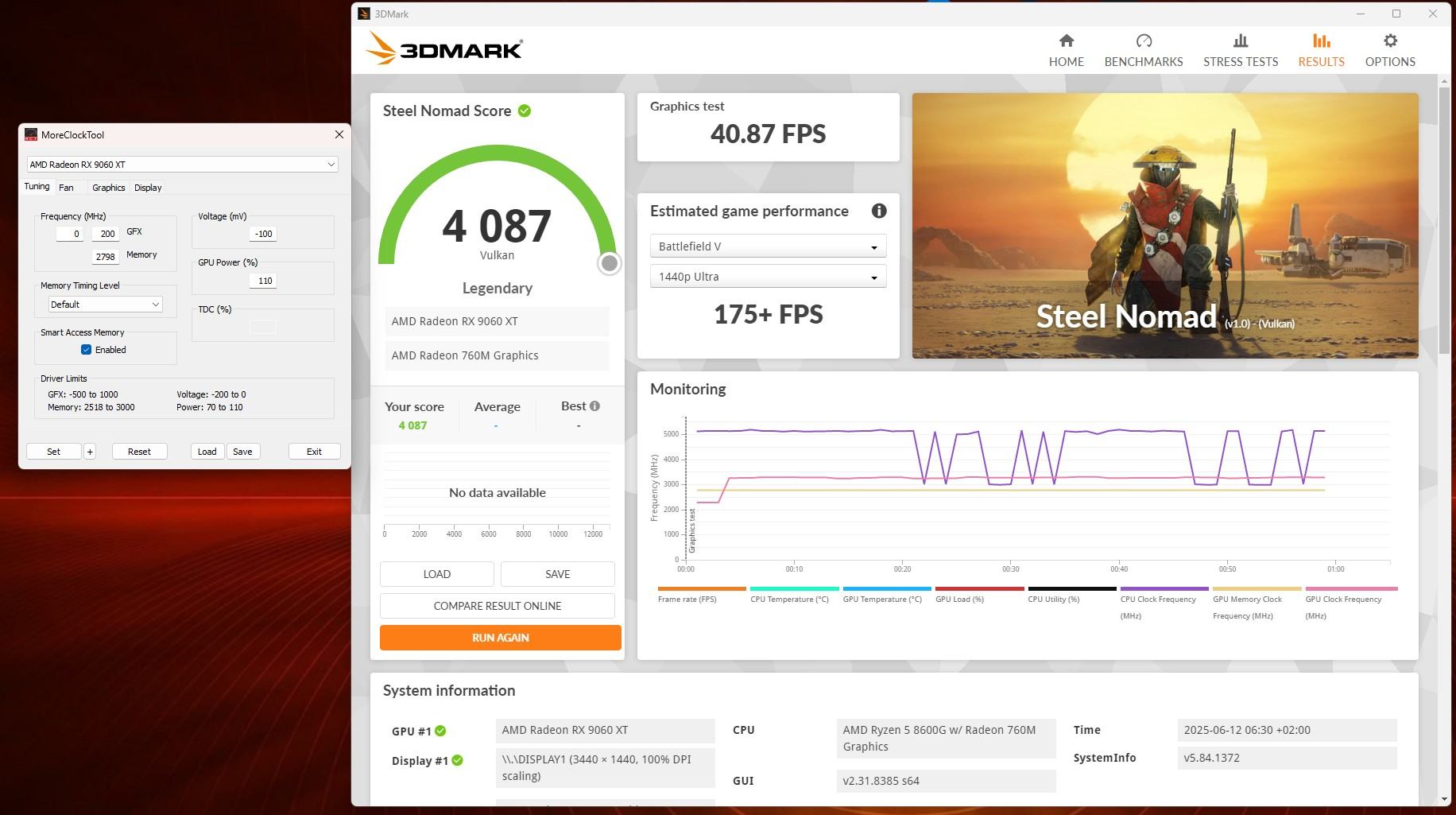
Task: Click Set button in MoreClockTool
Action: 53,452
